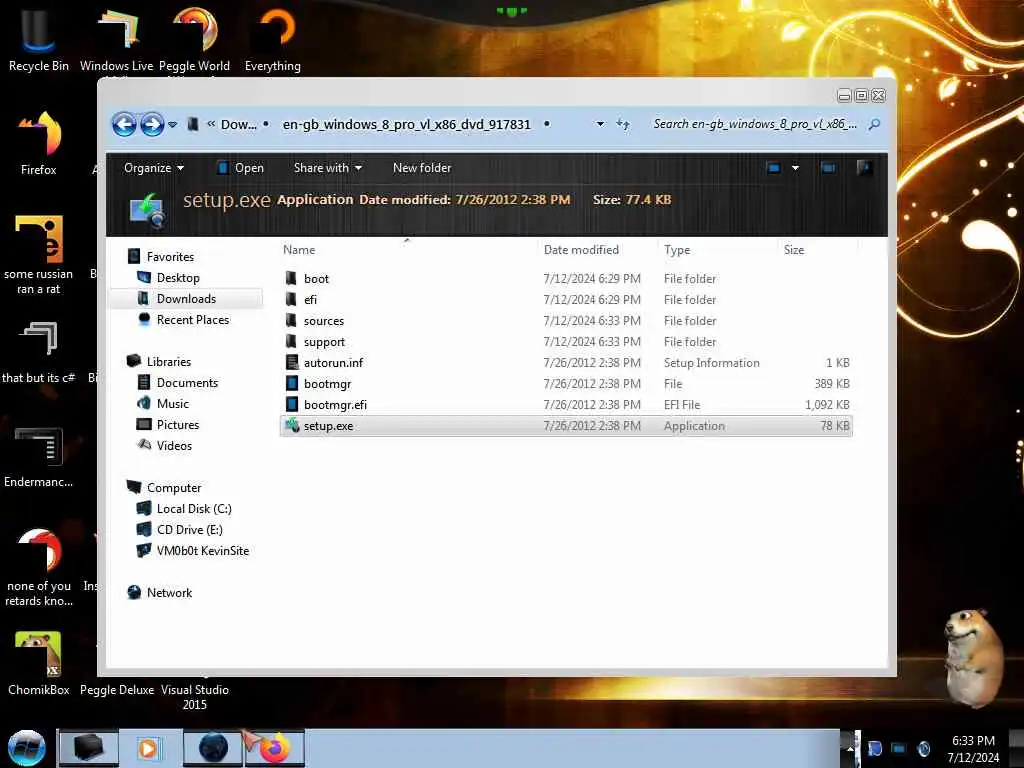Open the Organize menu
The image size is (1024, 768).
(x=153, y=168)
